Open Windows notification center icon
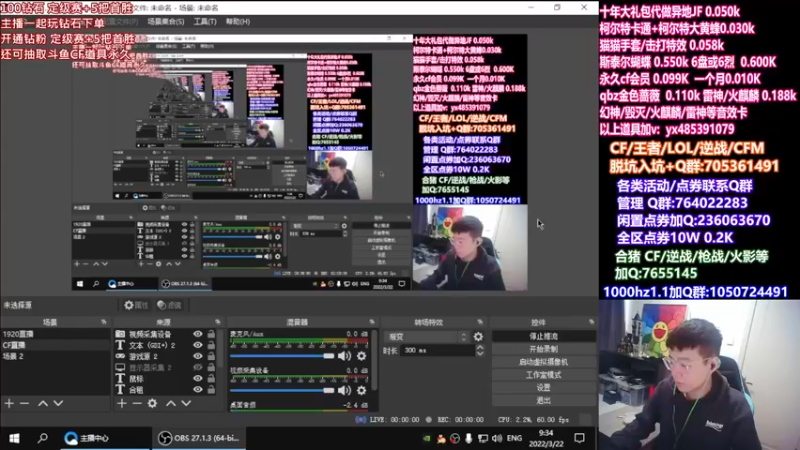This screenshot has height=450, width=800. tap(580, 438)
